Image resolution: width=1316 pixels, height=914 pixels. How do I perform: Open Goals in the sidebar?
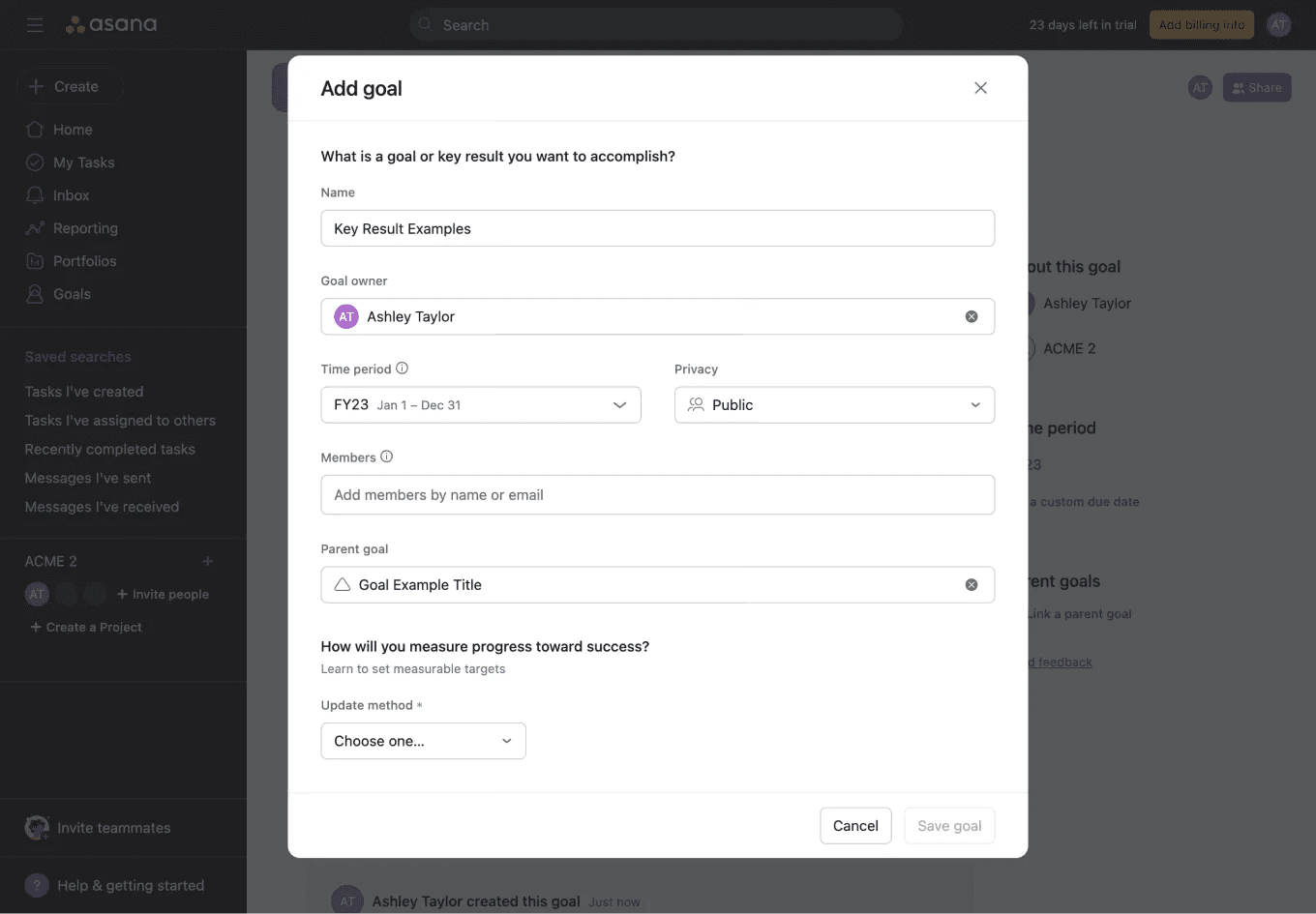[67, 293]
